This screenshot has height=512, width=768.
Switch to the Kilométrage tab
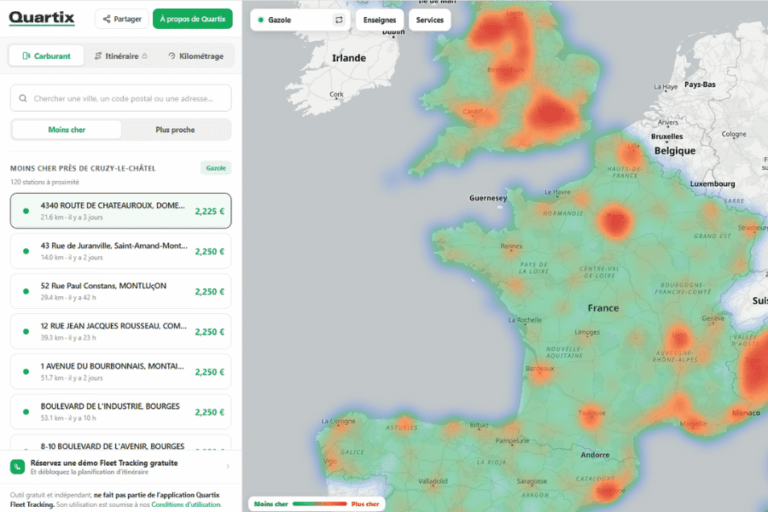point(196,56)
